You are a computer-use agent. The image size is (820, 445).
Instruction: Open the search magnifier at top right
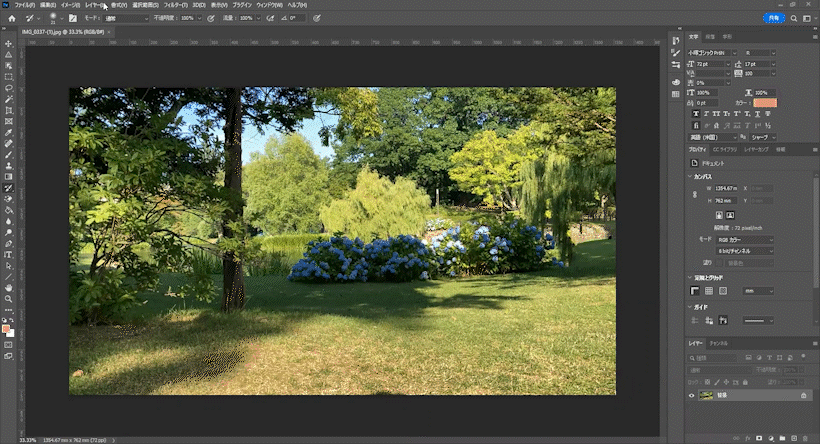click(794, 18)
